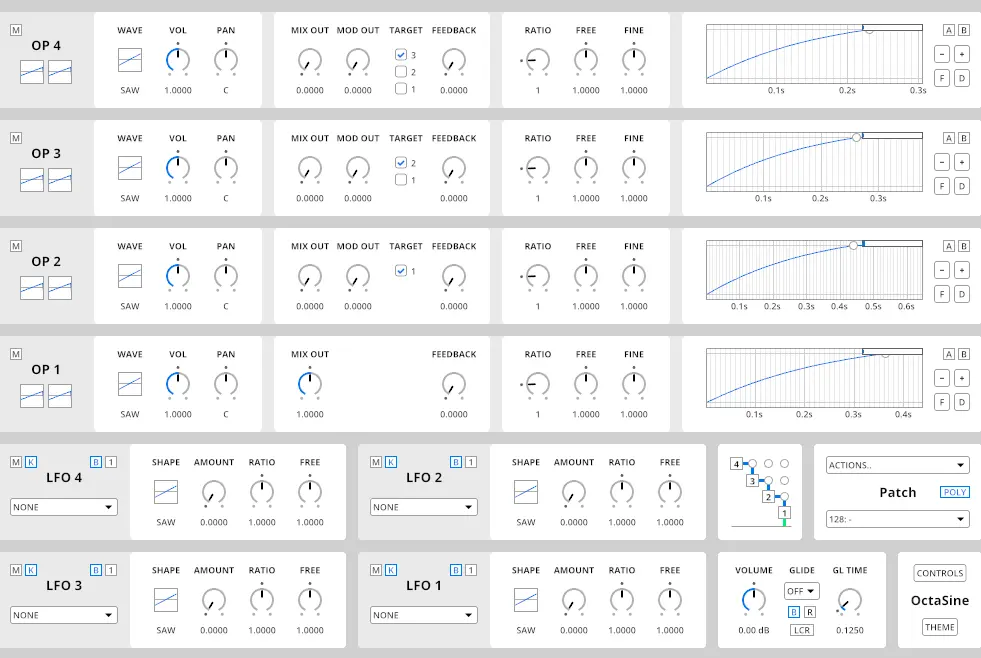Click operator 3 box in routing matrix

coord(752,481)
